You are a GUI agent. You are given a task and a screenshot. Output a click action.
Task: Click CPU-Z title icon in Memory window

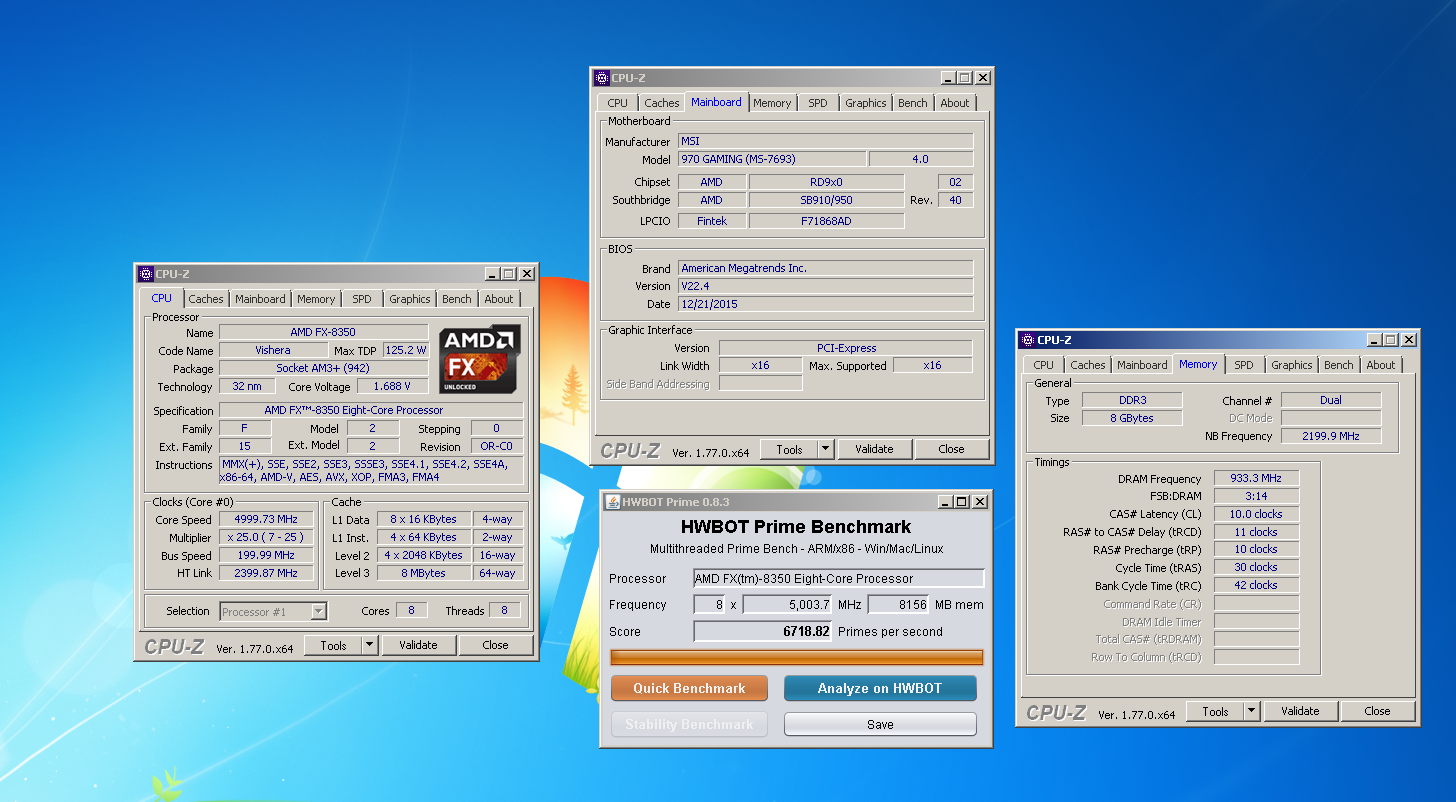[1027, 340]
